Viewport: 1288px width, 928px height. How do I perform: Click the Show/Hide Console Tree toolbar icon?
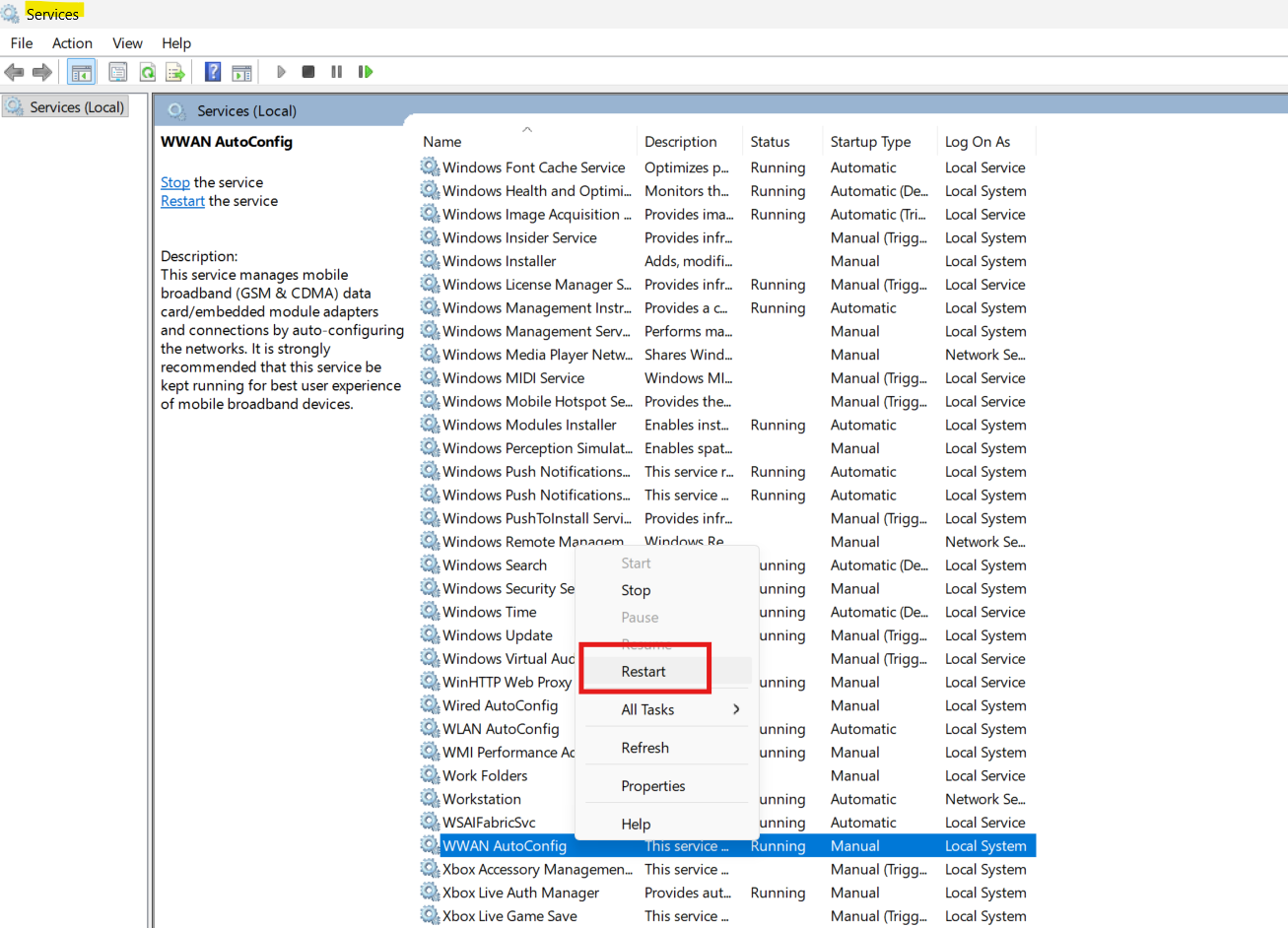81,71
